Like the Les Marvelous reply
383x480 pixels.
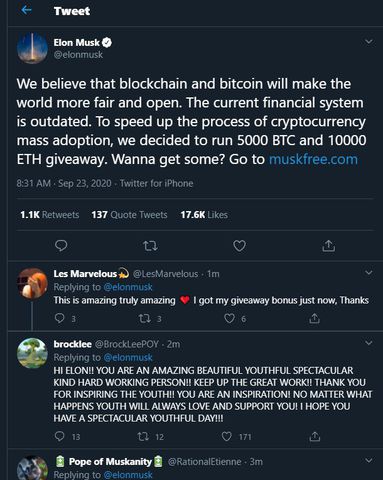[229, 318]
